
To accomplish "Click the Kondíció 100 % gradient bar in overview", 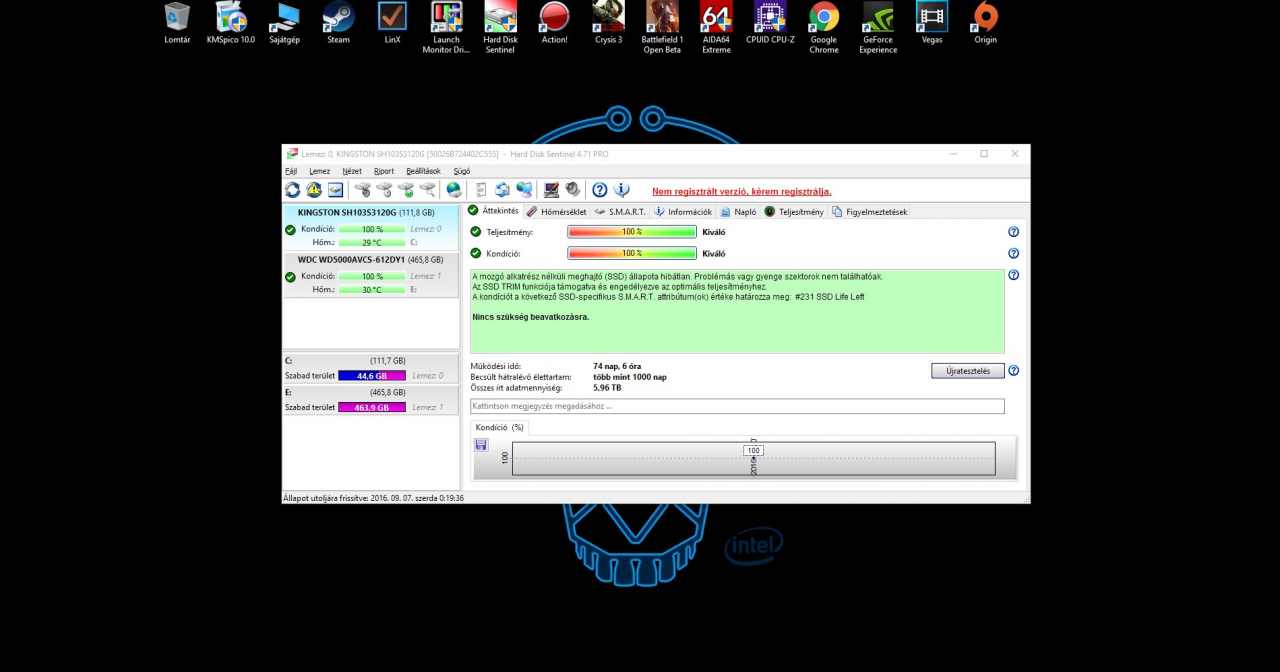I will click(x=632, y=254).
